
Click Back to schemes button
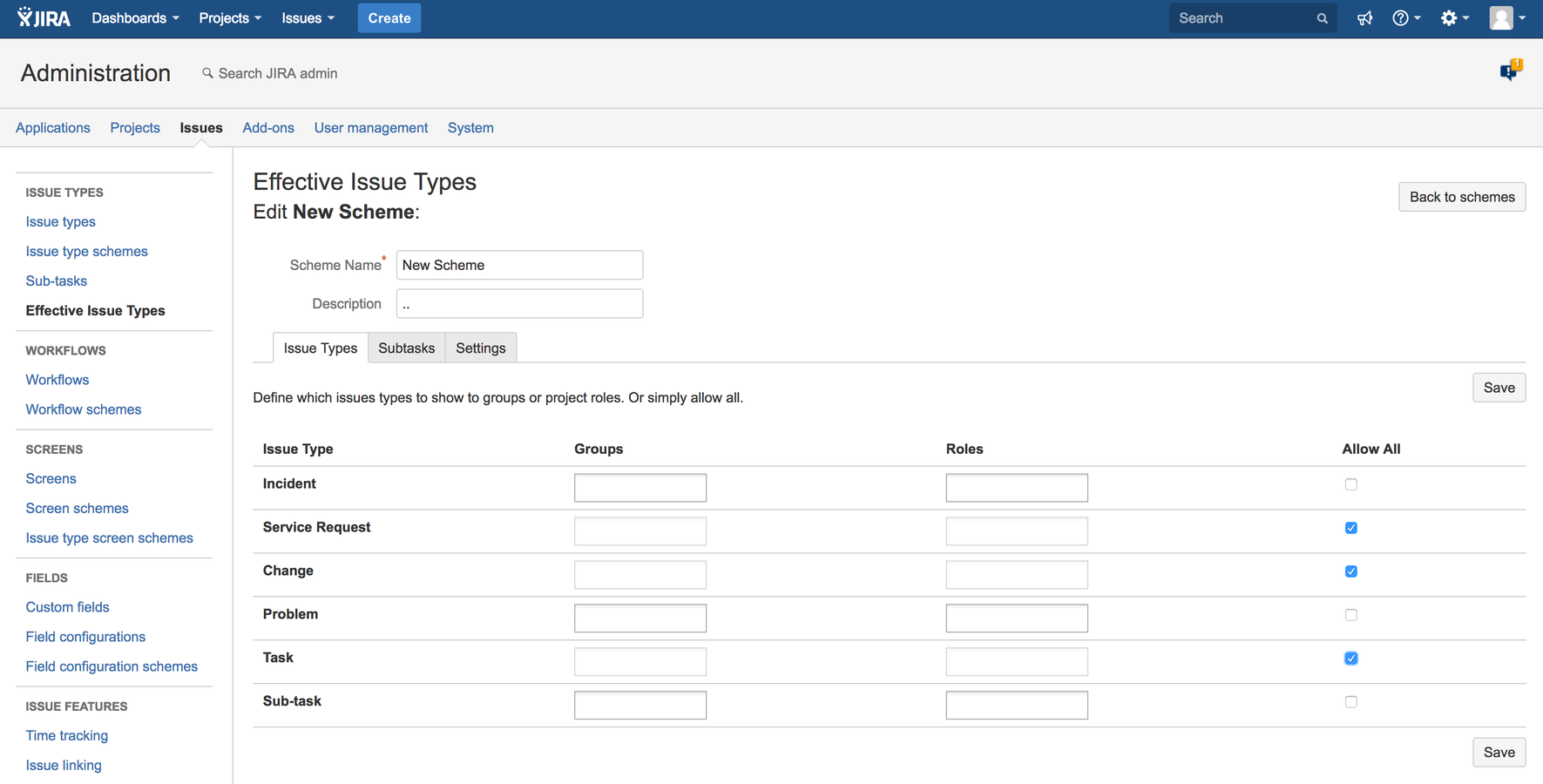coord(1462,197)
